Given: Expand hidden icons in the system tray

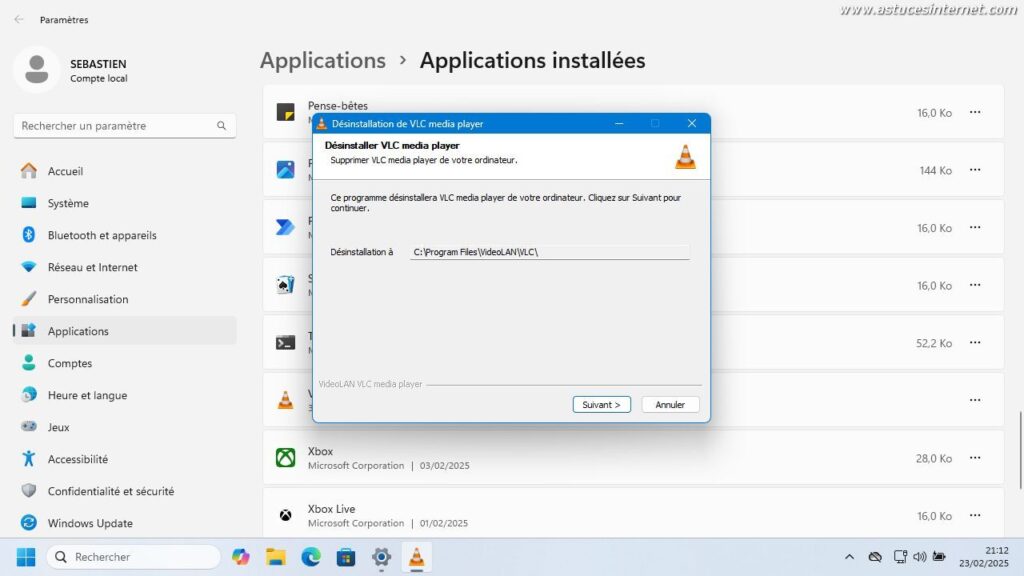Looking at the screenshot, I should (849, 557).
